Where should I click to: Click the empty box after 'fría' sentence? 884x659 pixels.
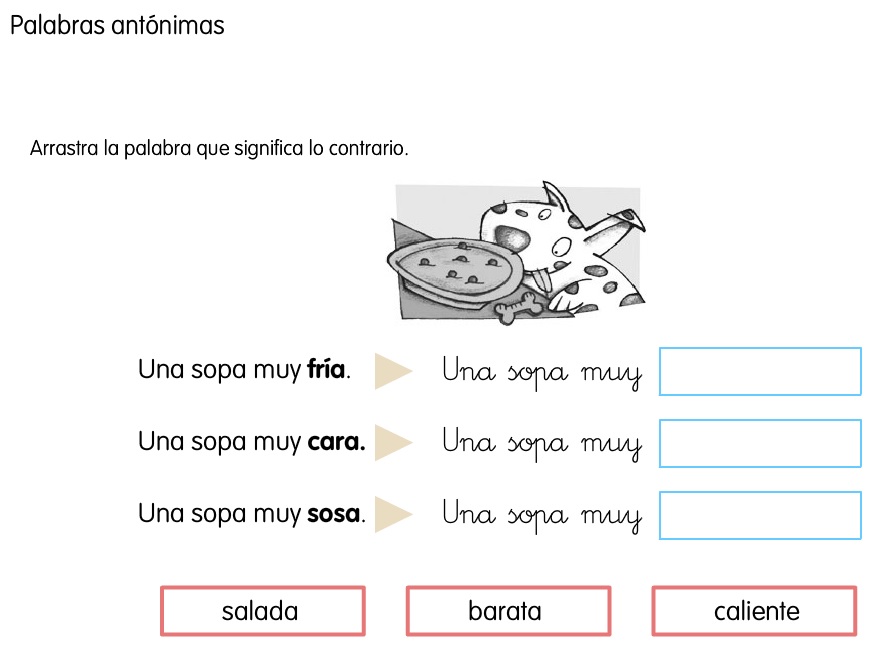(760, 371)
